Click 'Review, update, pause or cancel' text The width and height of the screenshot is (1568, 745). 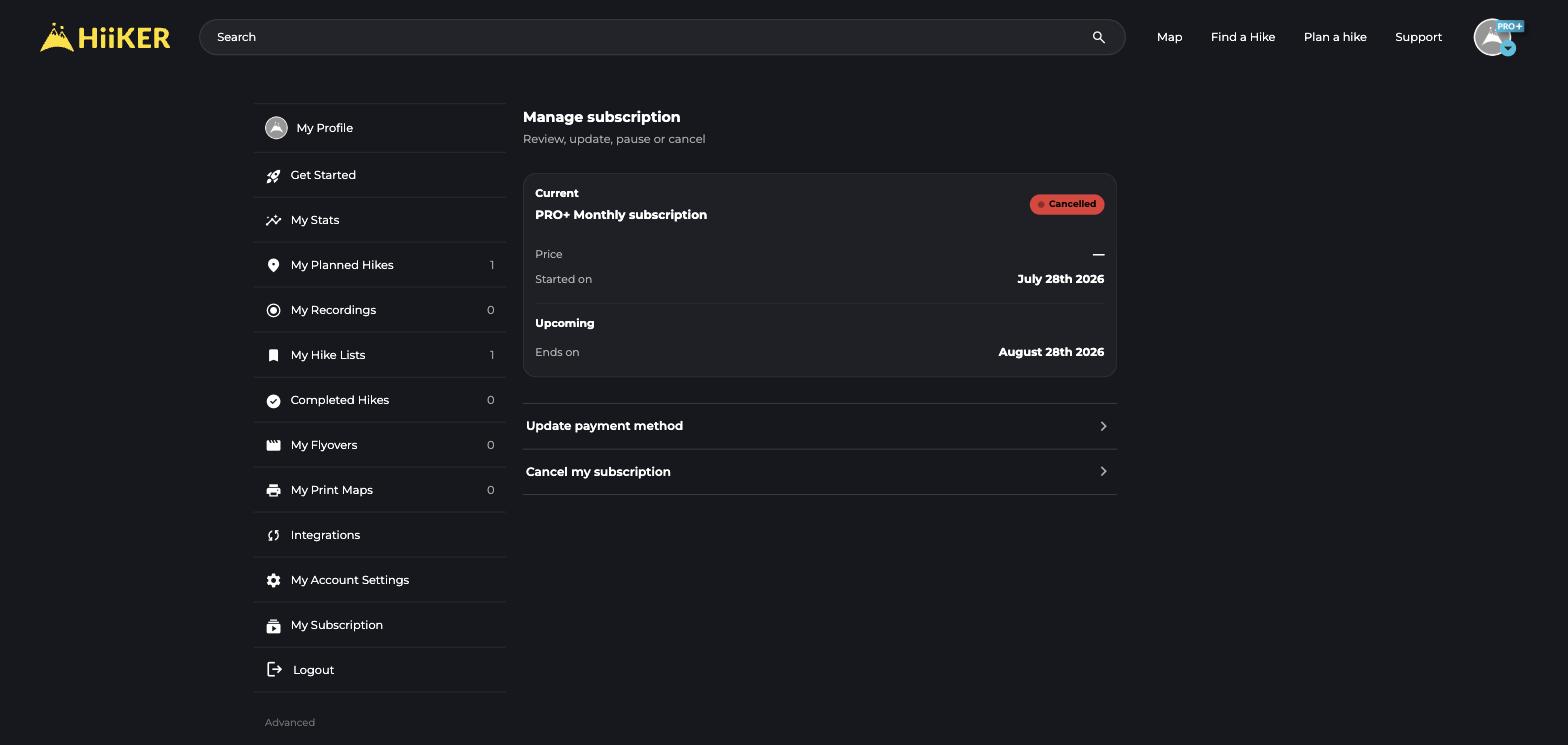pyautogui.click(x=614, y=139)
